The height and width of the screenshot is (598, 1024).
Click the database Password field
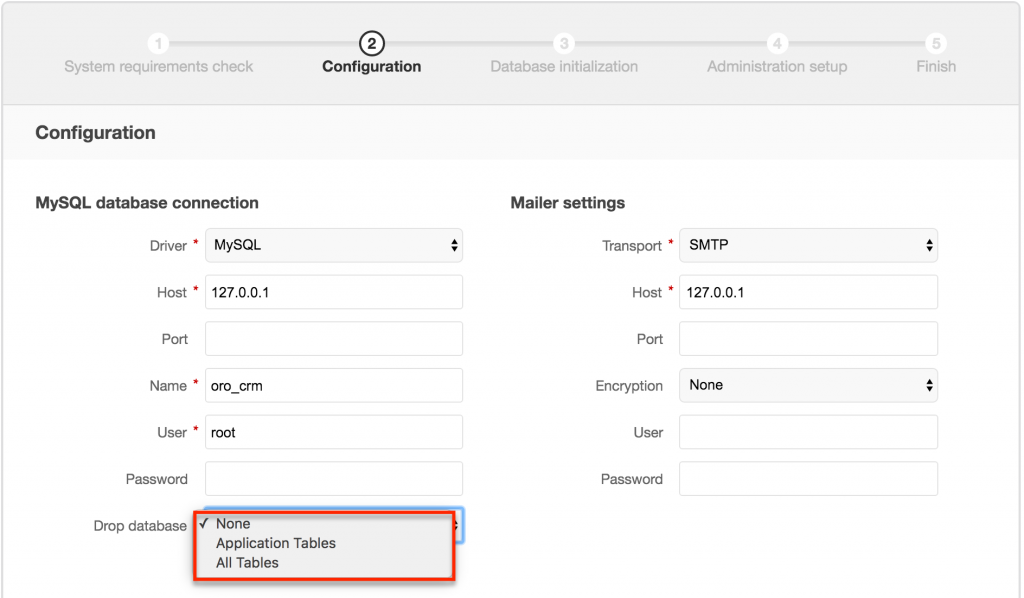(334, 479)
